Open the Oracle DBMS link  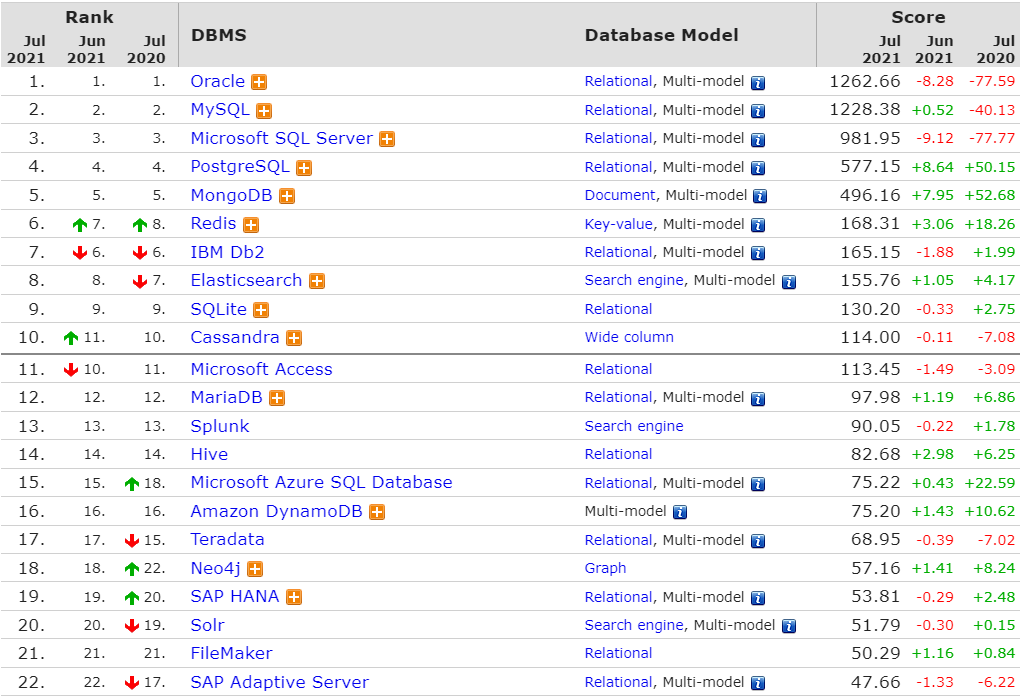point(218,81)
